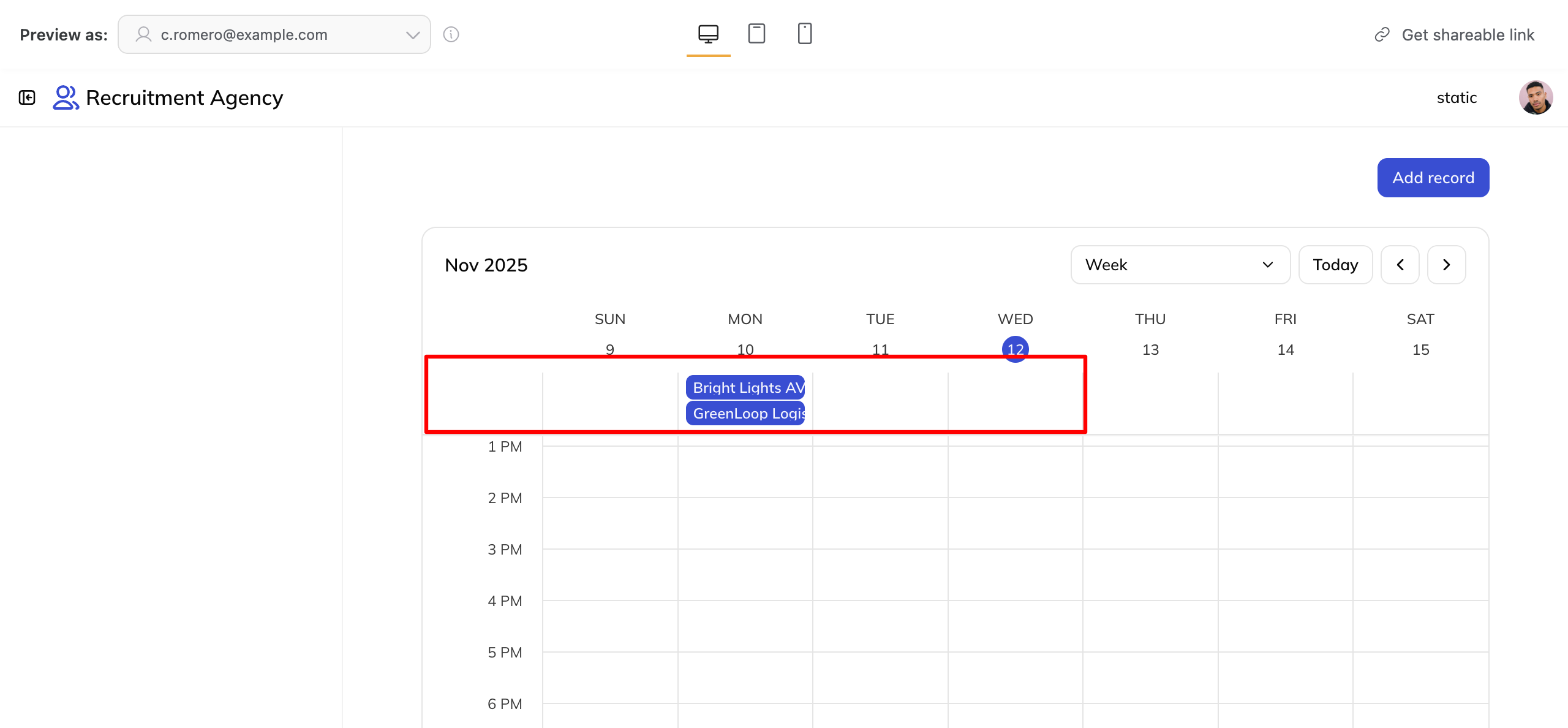The image size is (1568, 728).
Task: Open the GreenLoop Logis event
Action: [x=745, y=414]
